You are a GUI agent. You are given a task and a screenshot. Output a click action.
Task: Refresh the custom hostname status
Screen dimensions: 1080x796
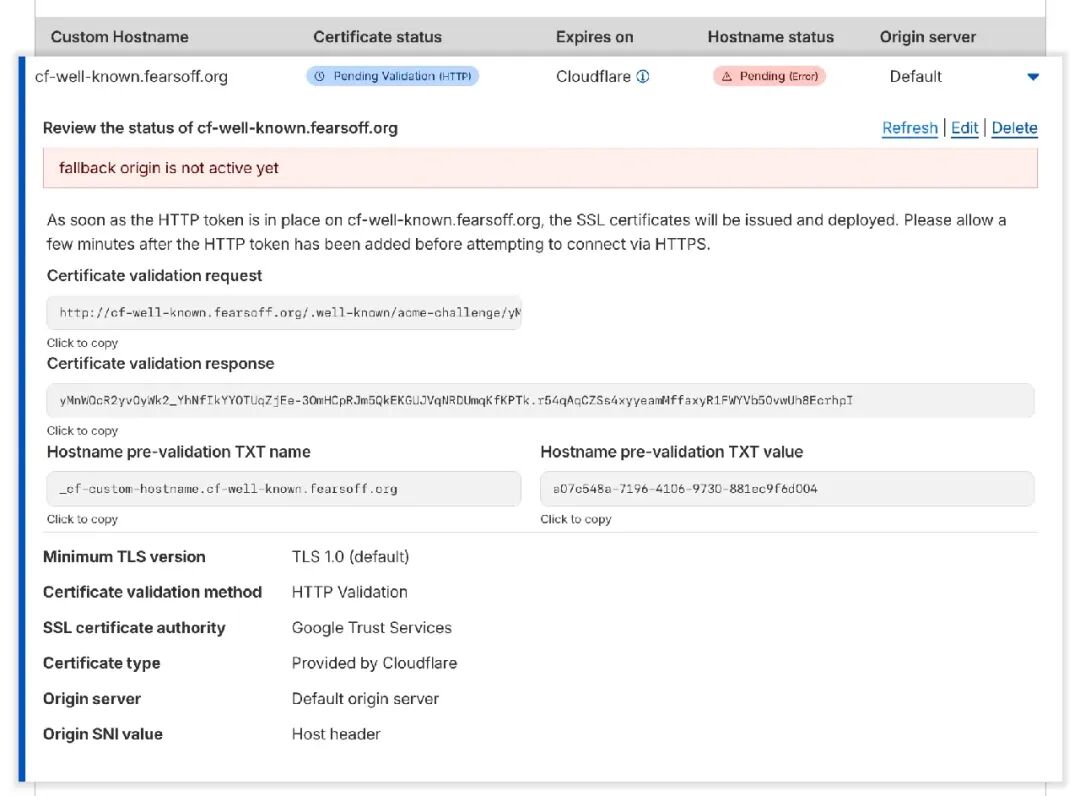[x=910, y=128]
